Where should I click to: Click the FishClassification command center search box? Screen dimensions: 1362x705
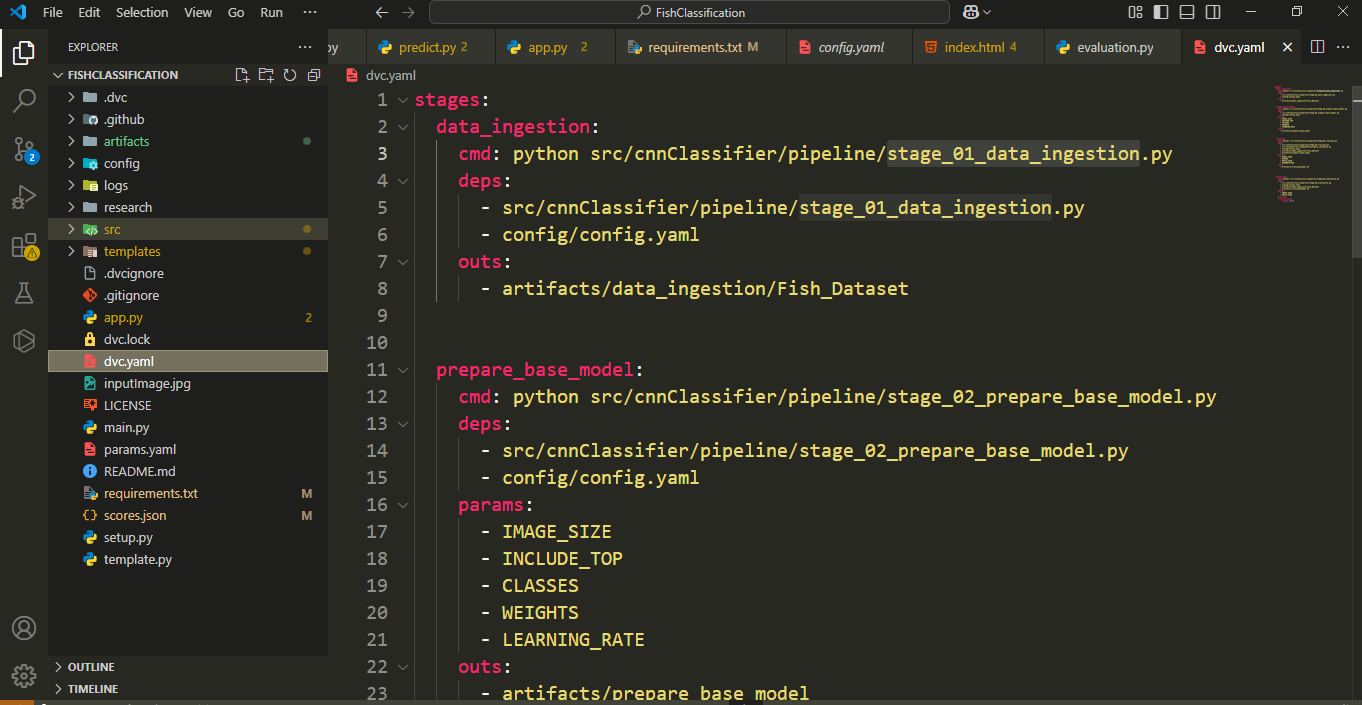pos(689,12)
